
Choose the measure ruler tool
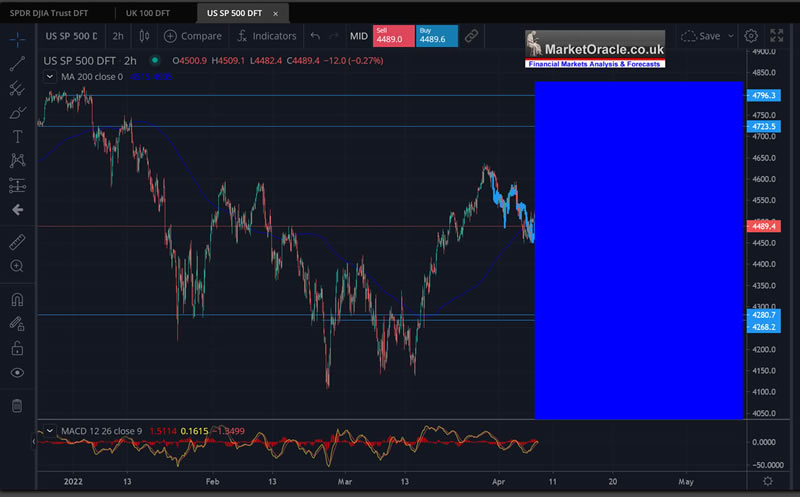click(x=17, y=242)
